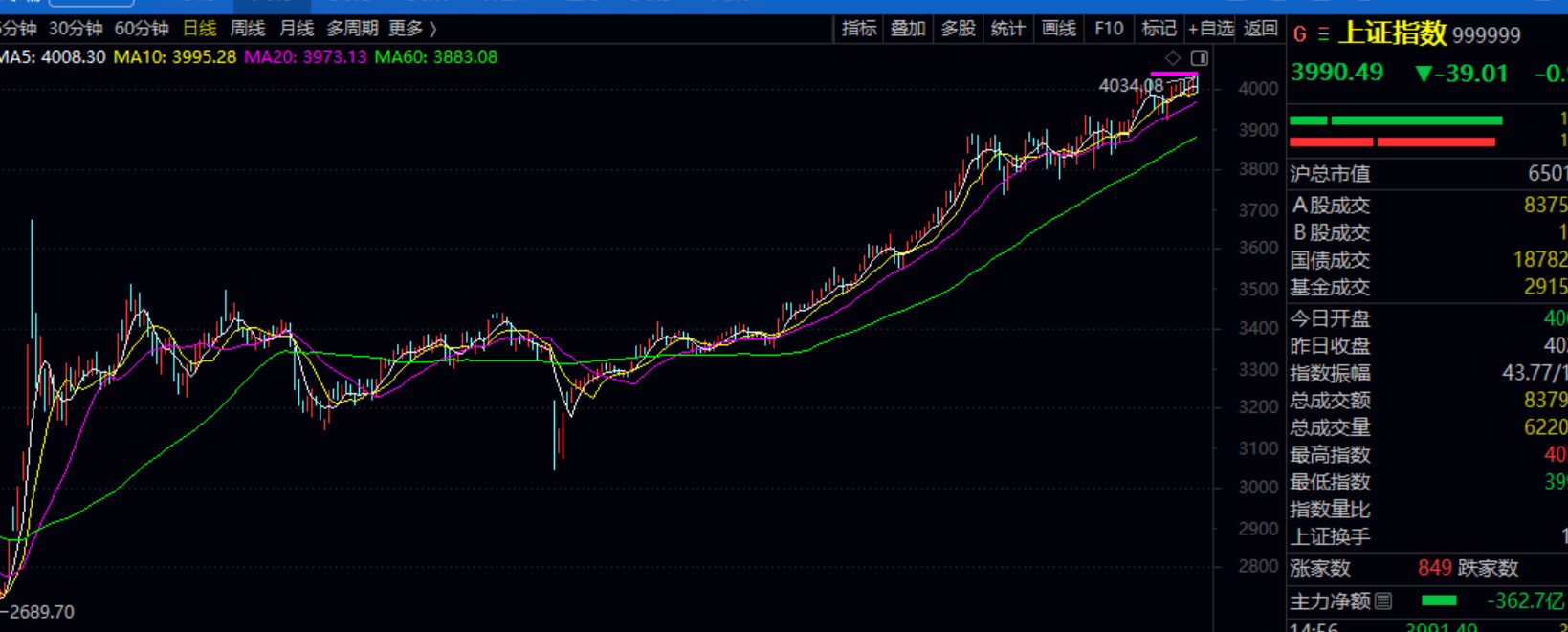
Task: Open the 多周期 multi-period view
Action: click(353, 29)
